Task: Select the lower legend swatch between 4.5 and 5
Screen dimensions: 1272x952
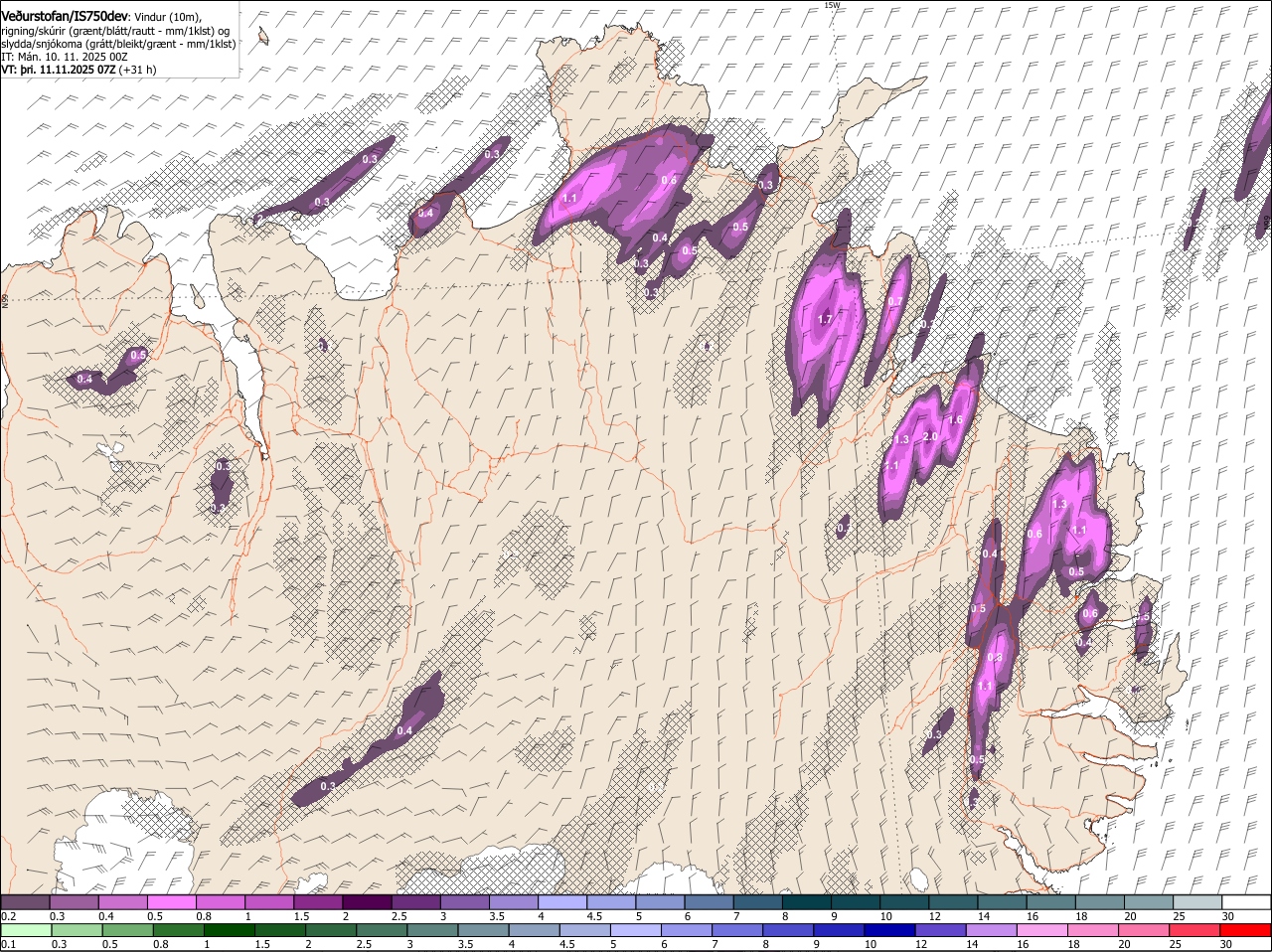Action: point(586,929)
